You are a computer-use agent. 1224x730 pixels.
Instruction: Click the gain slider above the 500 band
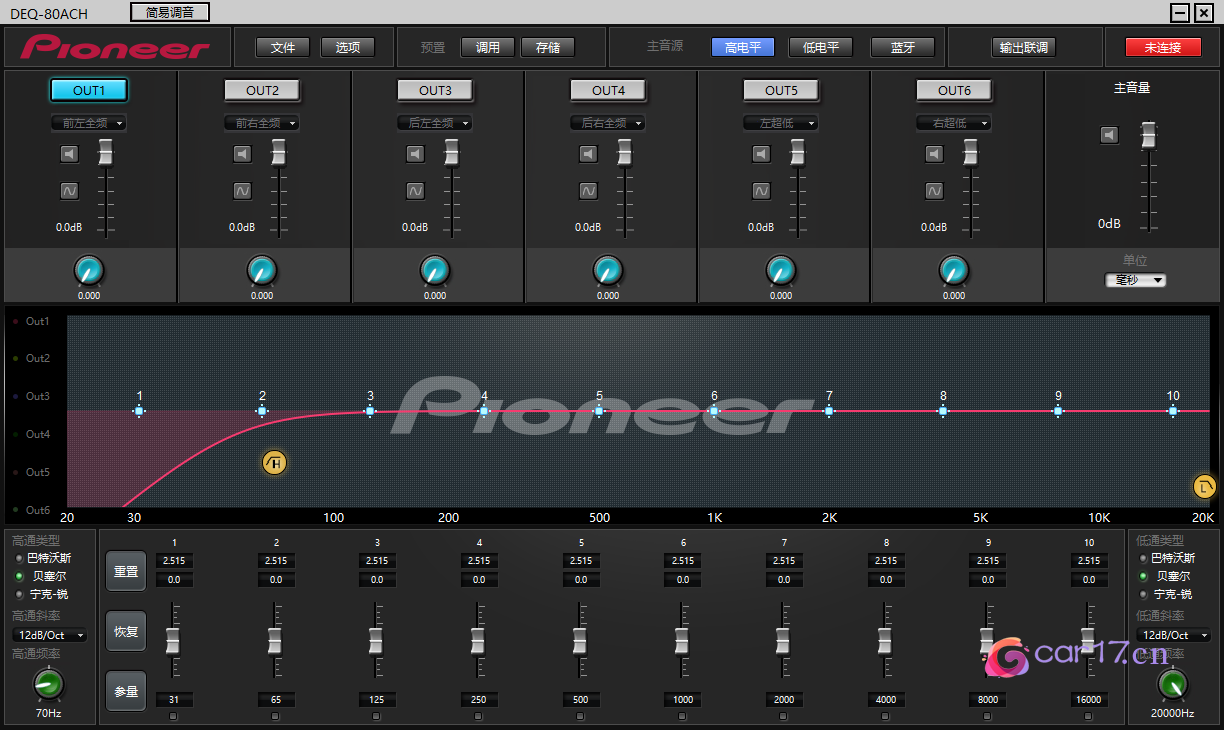point(580,639)
